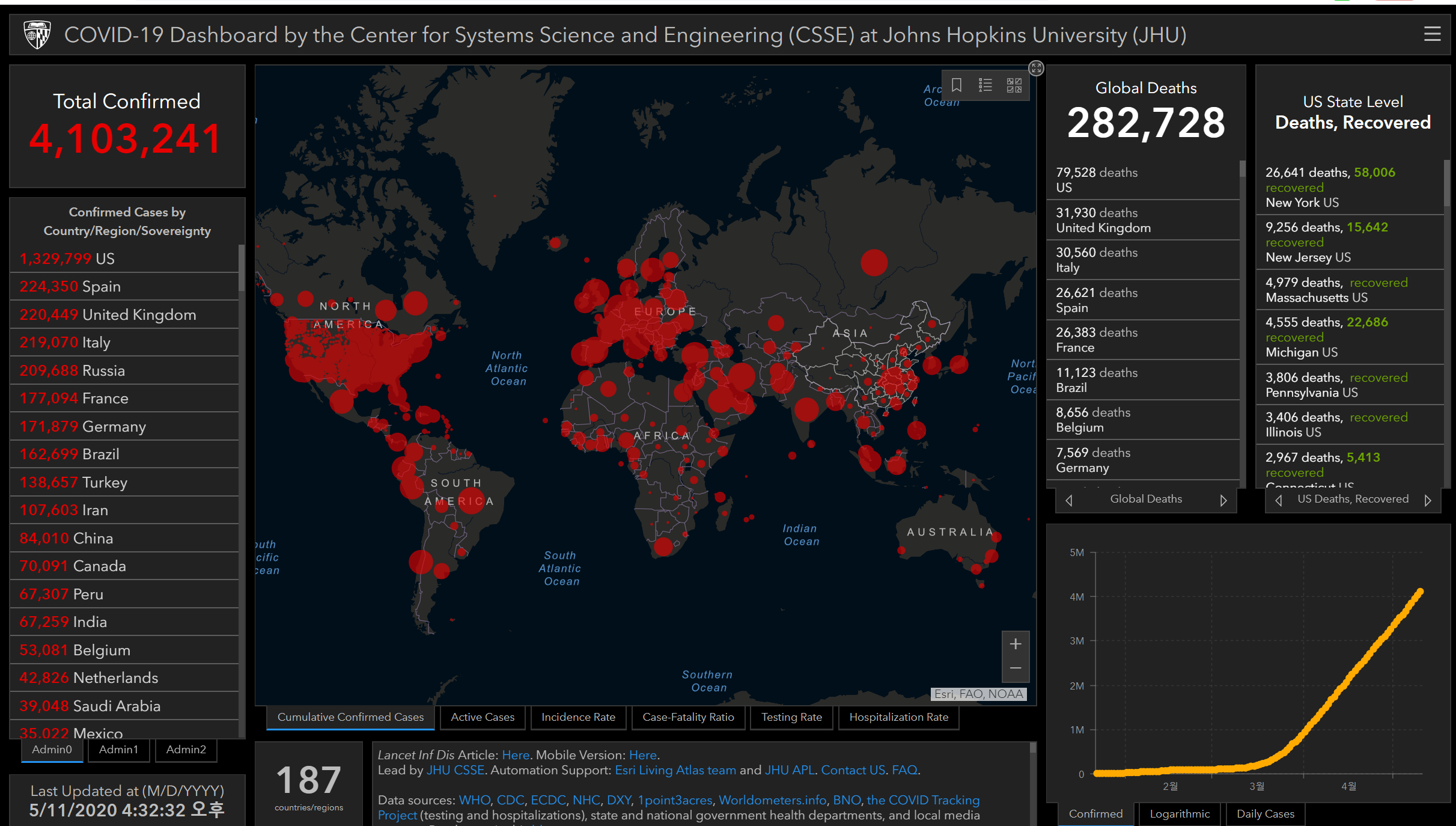Advance the US Deaths, Recovered panel forward

coord(1428,500)
